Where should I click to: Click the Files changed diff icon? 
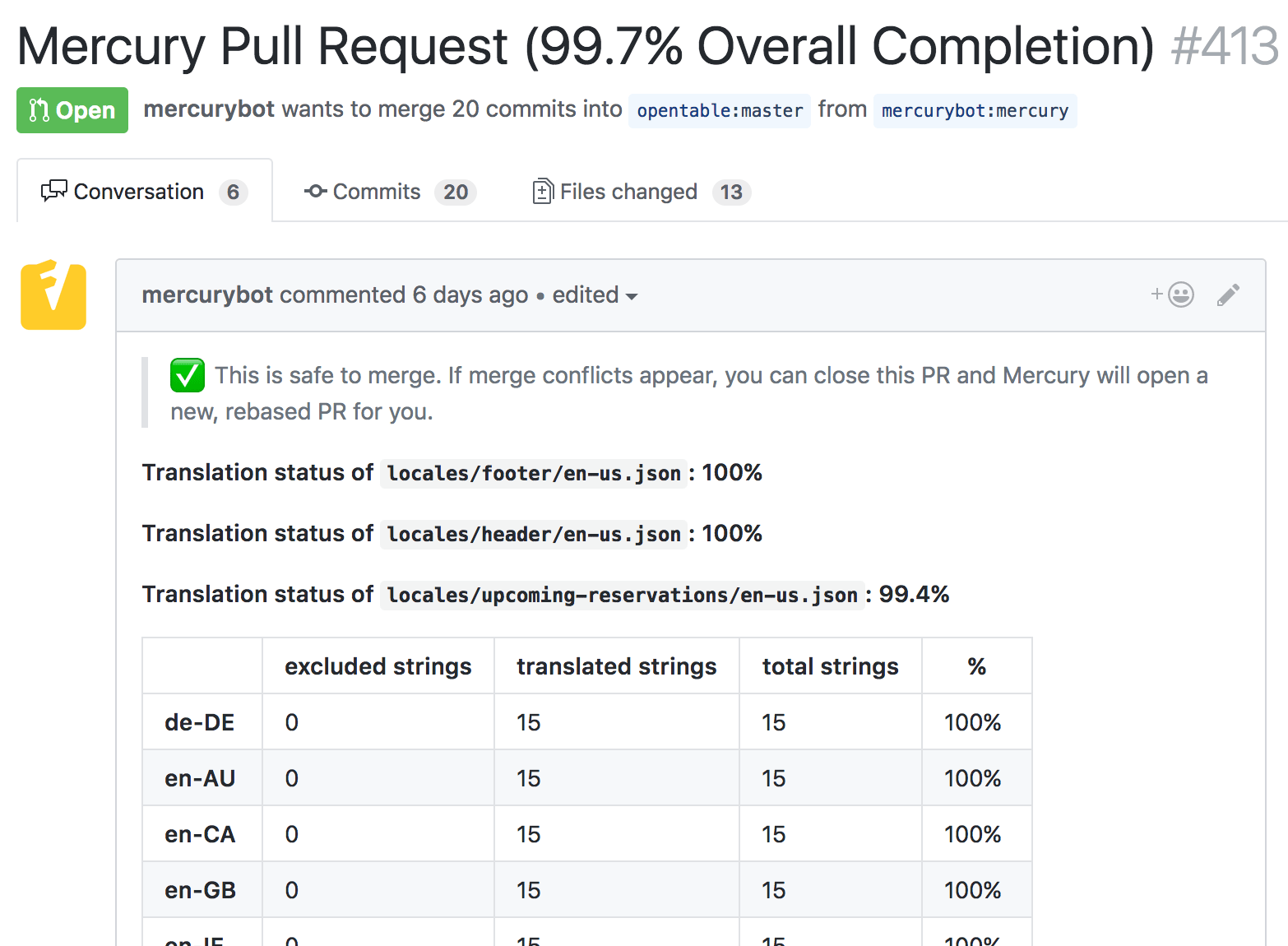(542, 192)
